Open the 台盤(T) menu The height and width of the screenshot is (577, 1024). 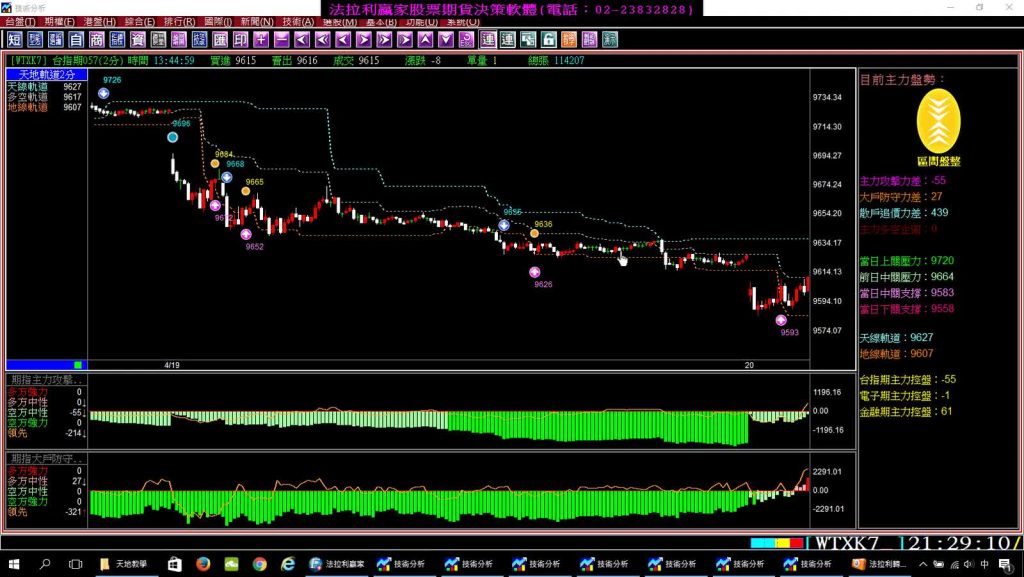(x=20, y=21)
